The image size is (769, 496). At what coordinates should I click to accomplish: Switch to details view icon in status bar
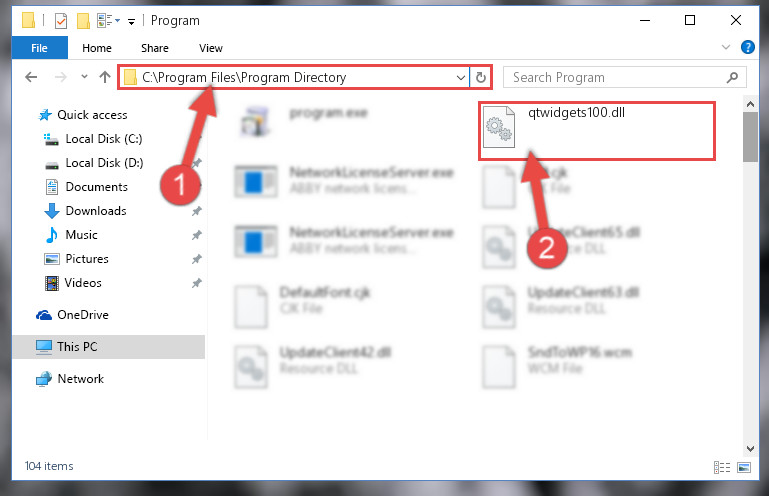(721, 467)
